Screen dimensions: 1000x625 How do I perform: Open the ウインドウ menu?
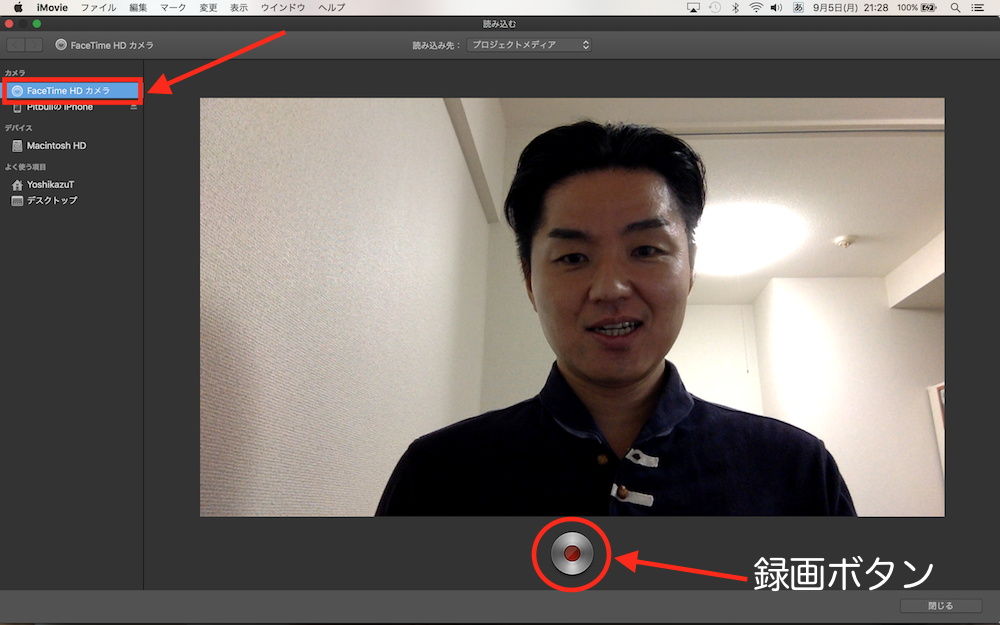pos(282,7)
